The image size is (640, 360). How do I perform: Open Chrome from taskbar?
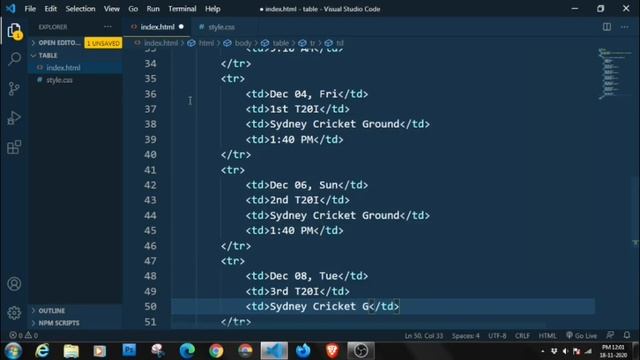click(216, 351)
